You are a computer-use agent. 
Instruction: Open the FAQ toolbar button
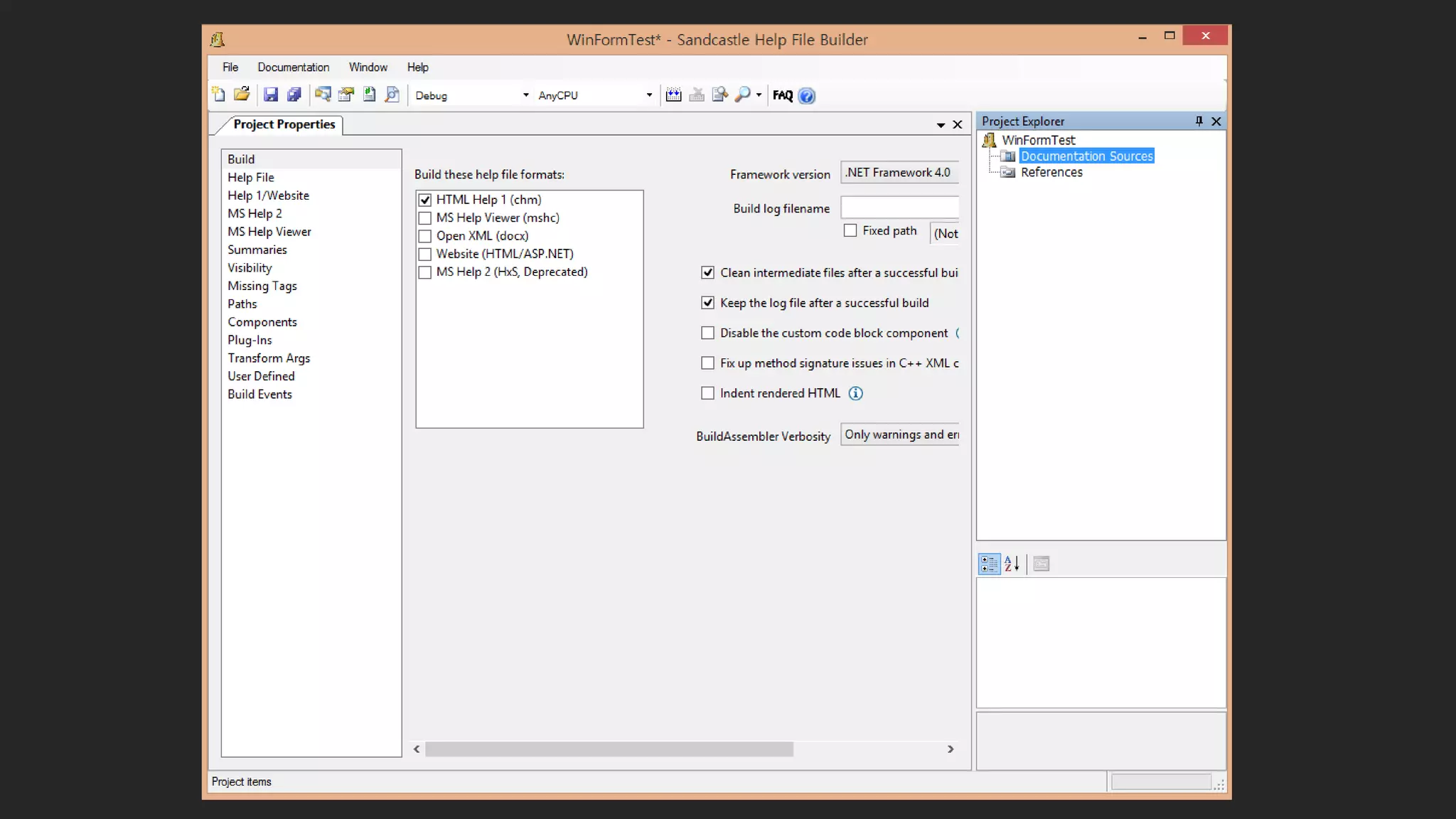(783, 95)
